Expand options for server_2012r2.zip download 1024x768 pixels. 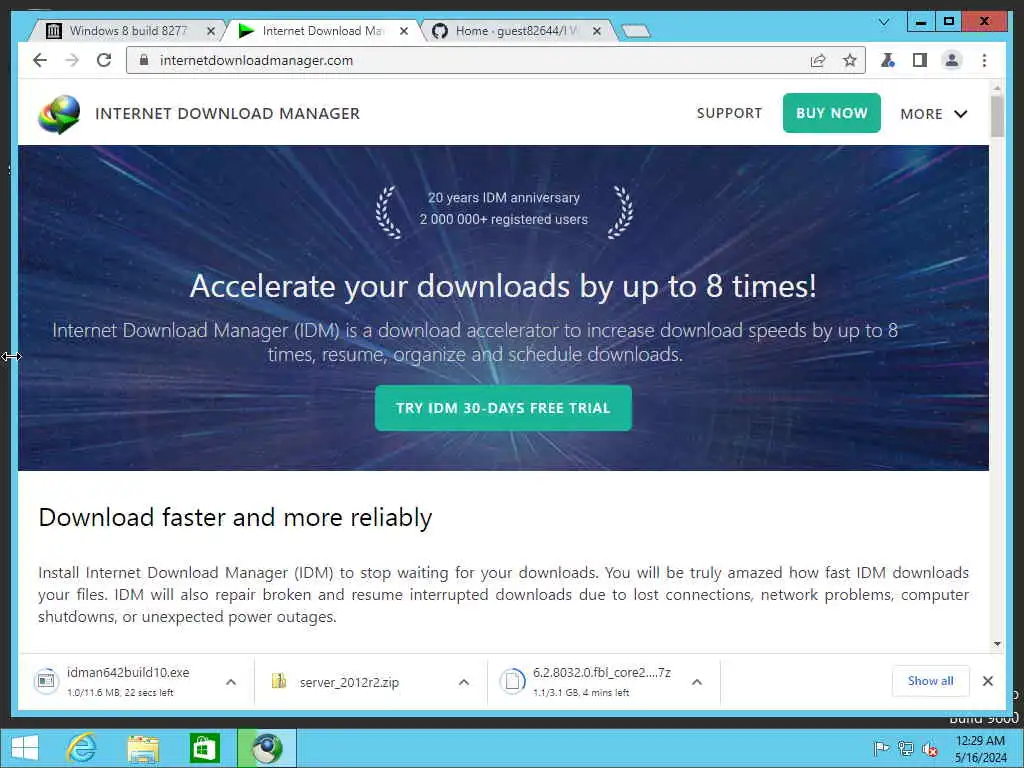(464, 682)
